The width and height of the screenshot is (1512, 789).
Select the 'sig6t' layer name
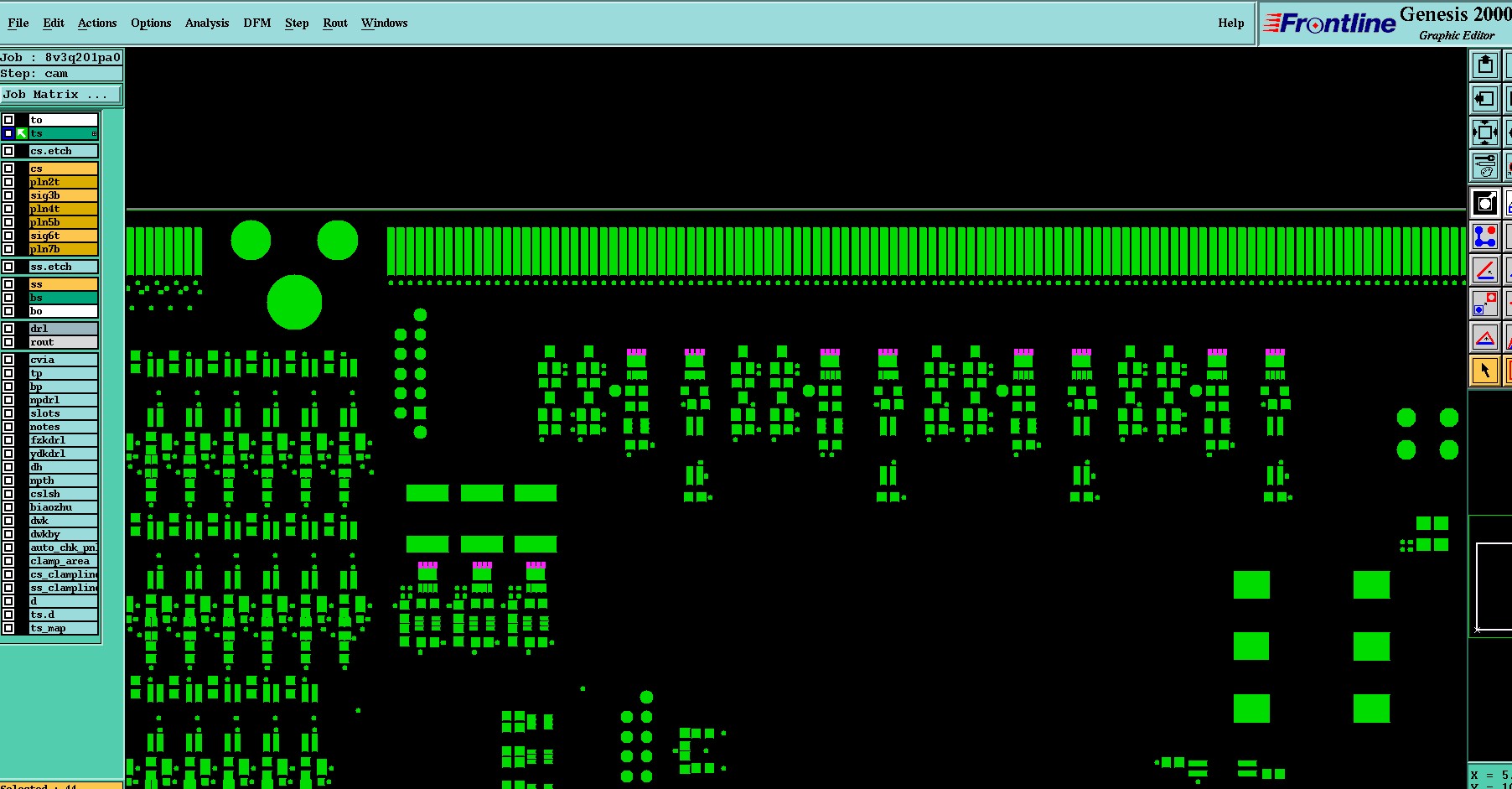64,236
